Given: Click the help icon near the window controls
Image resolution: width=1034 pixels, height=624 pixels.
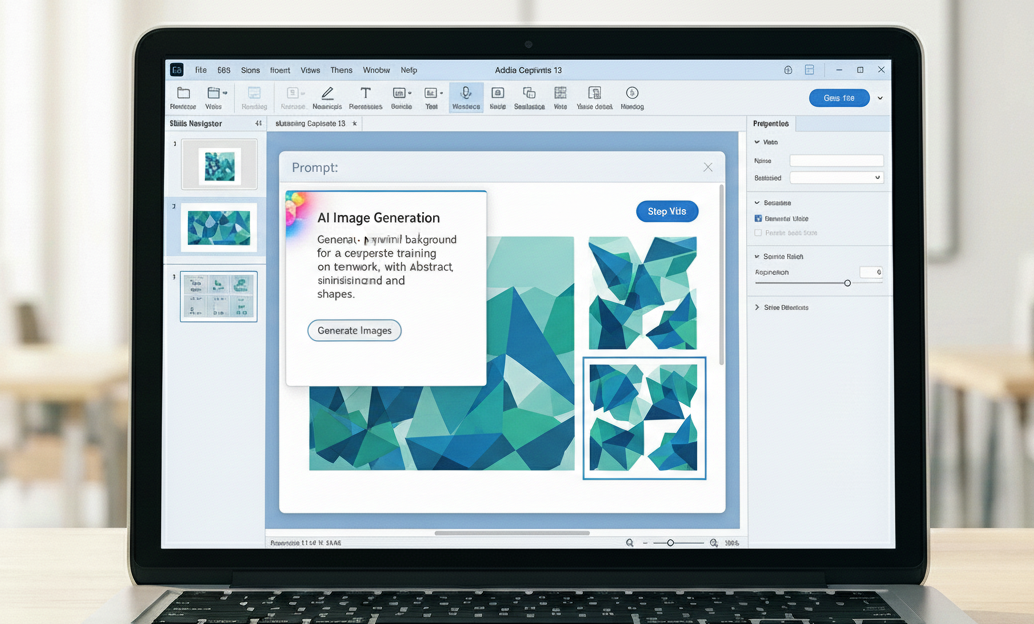Looking at the screenshot, I should click(788, 71).
